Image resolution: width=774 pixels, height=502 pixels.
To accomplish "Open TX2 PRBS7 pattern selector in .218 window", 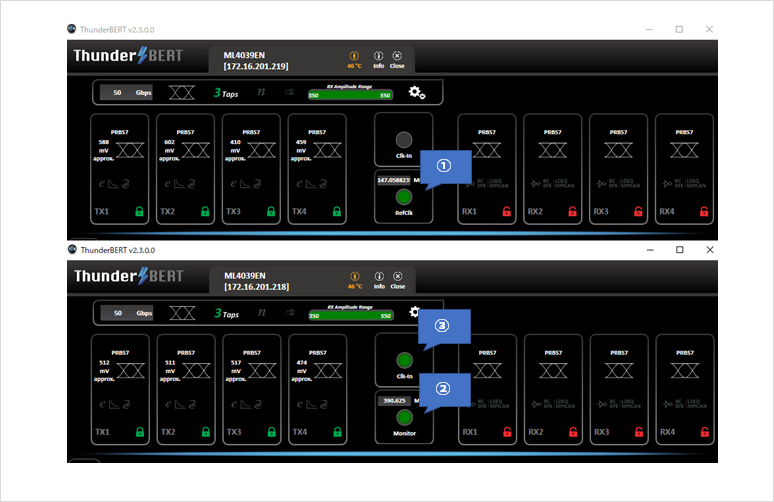I will pos(186,353).
